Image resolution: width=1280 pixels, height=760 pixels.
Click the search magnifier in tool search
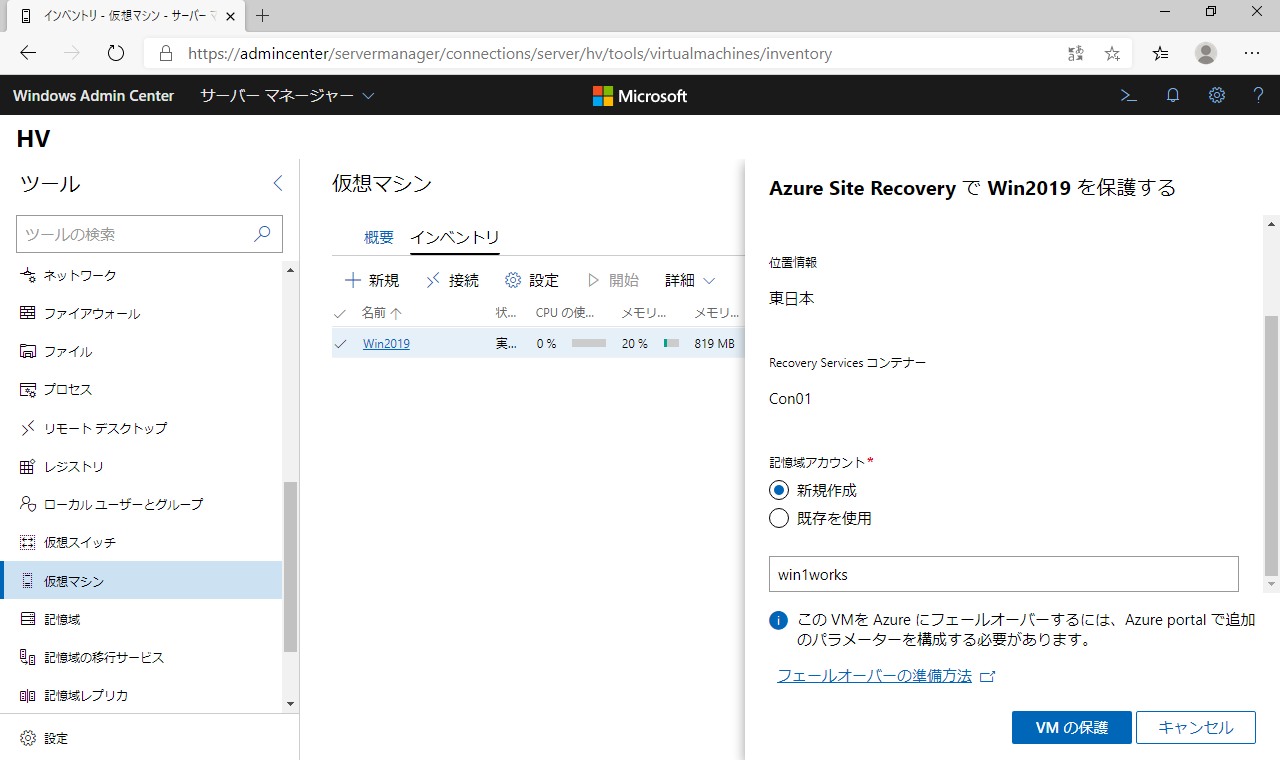[x=262, y=234]
